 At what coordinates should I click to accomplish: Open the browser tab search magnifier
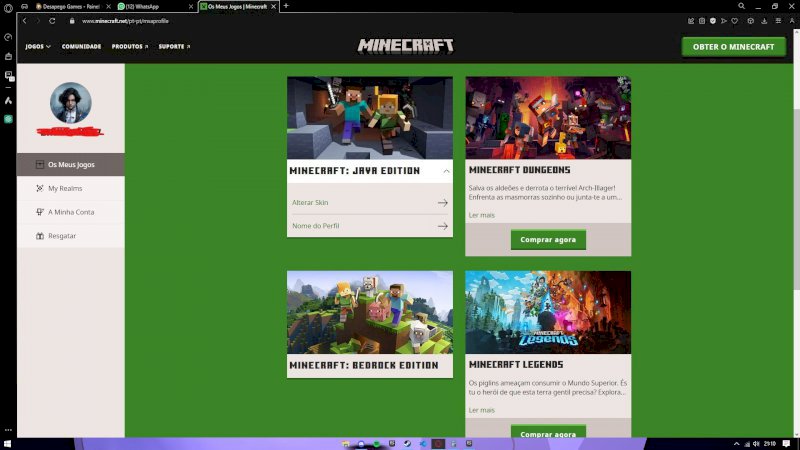tap(741, 6)
